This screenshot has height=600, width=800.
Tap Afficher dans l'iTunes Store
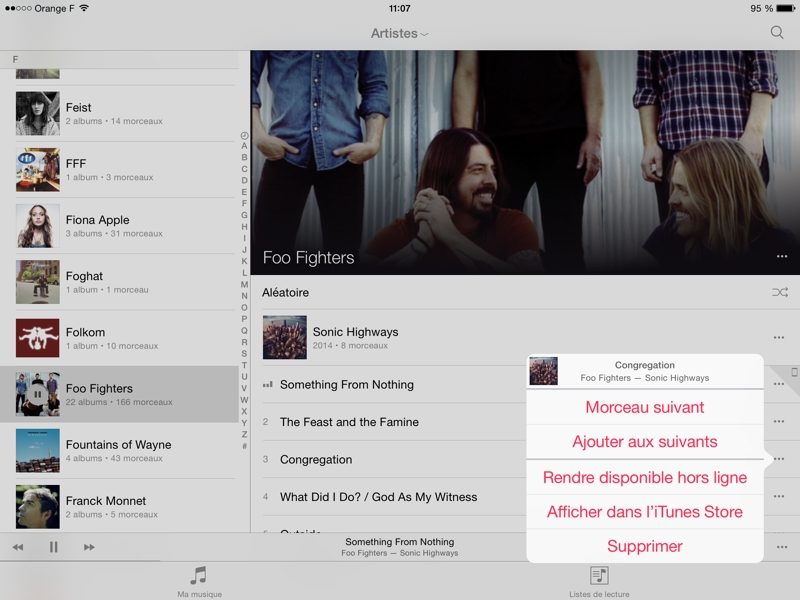point(645,512)
